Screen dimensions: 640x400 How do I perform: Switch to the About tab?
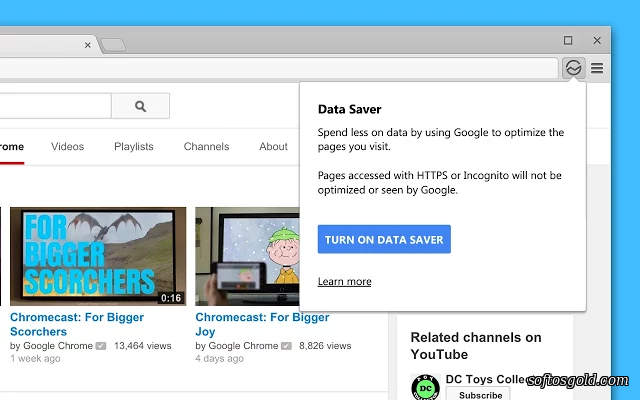(273, 147)
